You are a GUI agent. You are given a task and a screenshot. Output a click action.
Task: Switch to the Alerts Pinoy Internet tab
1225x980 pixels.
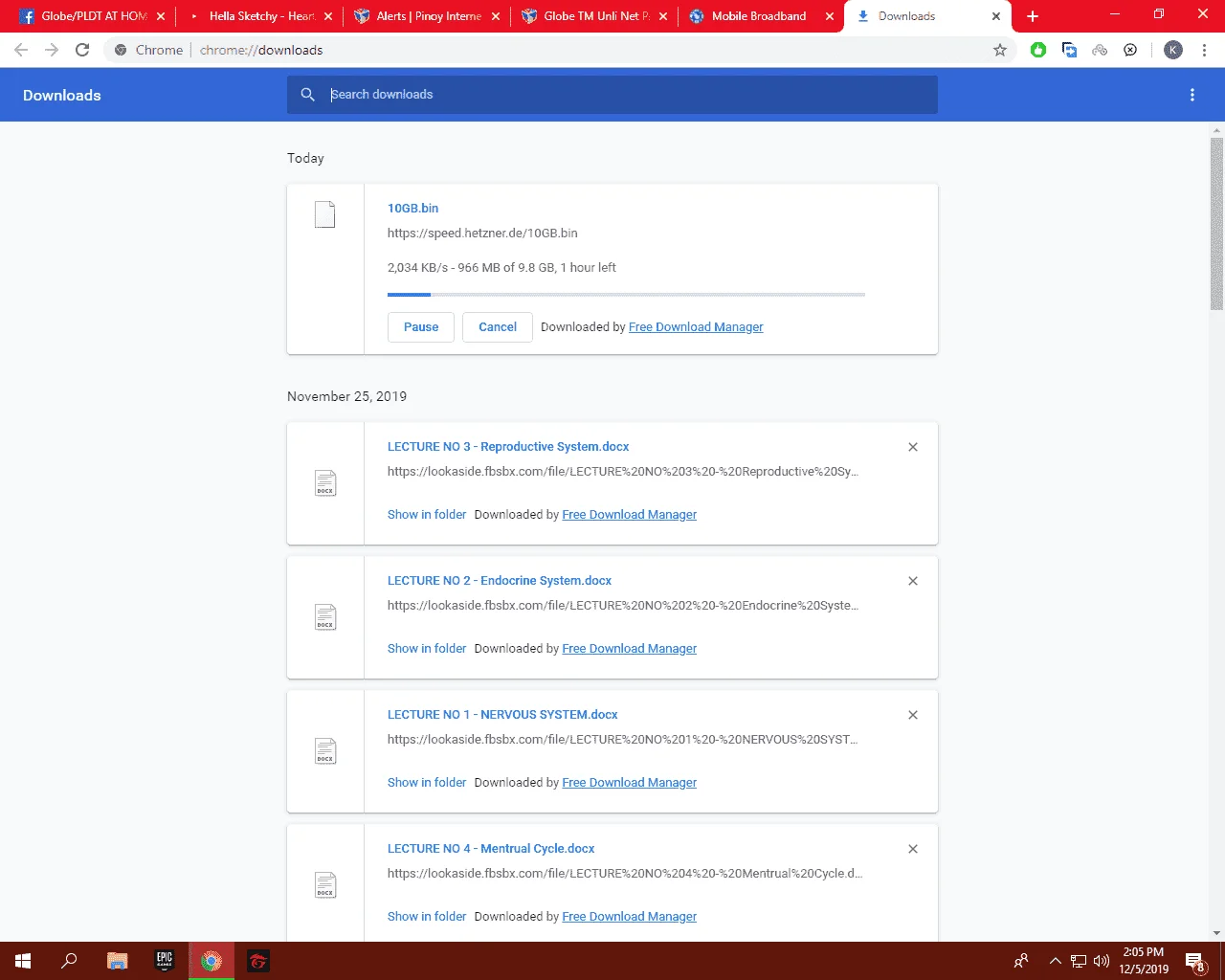coord(427,16)
